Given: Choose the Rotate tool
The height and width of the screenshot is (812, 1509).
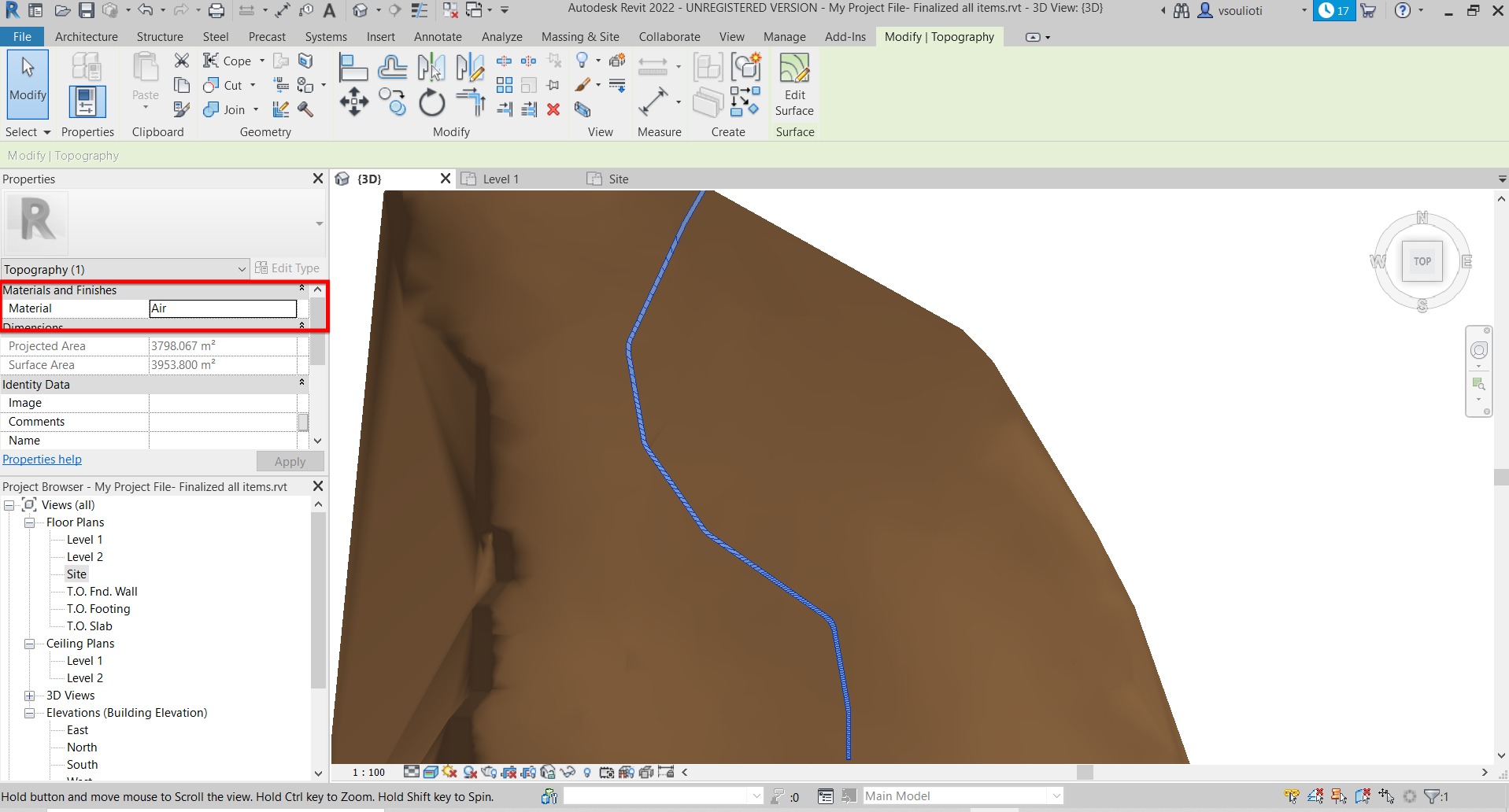Looking at the screenshot, I should pos(431,102).
